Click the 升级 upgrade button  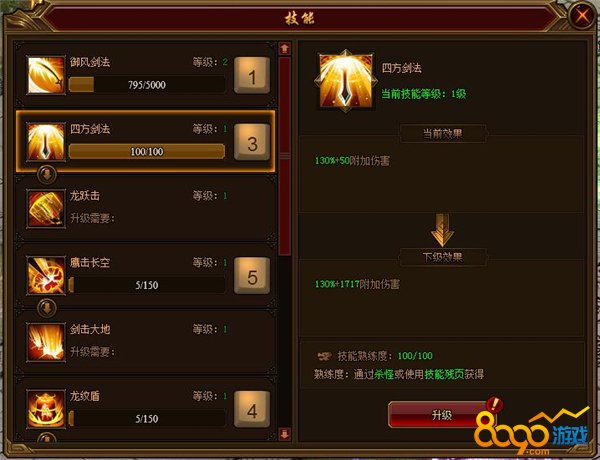pos(442,414)
